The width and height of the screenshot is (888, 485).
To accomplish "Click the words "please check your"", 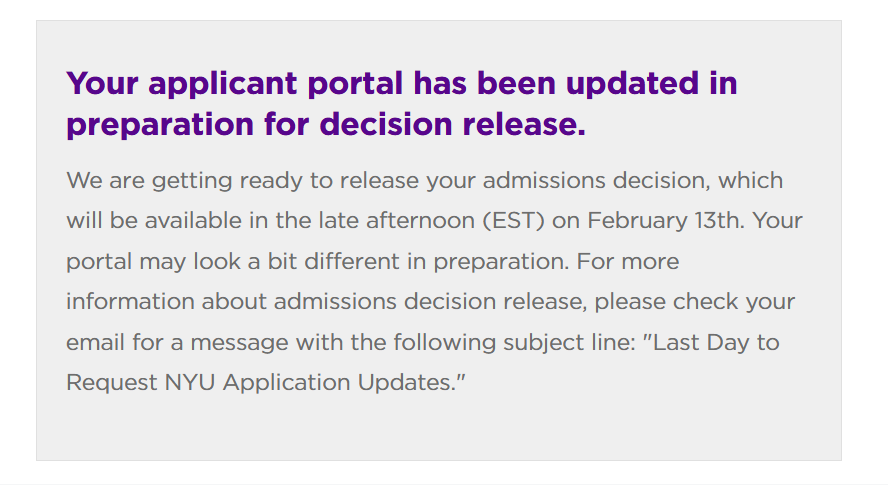I will point(694,302).
